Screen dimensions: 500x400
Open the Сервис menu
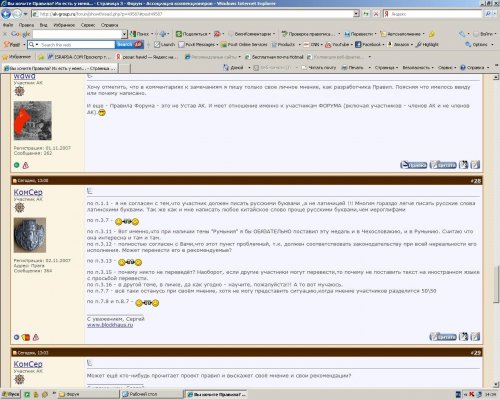pyautogui.click(x=88, y=25)
